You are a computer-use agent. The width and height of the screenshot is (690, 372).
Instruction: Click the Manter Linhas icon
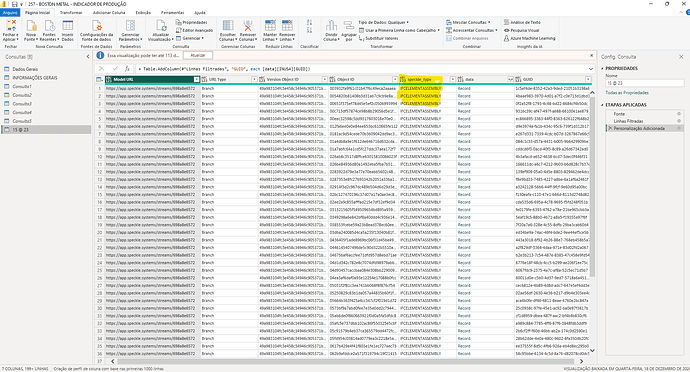[270, 26]
